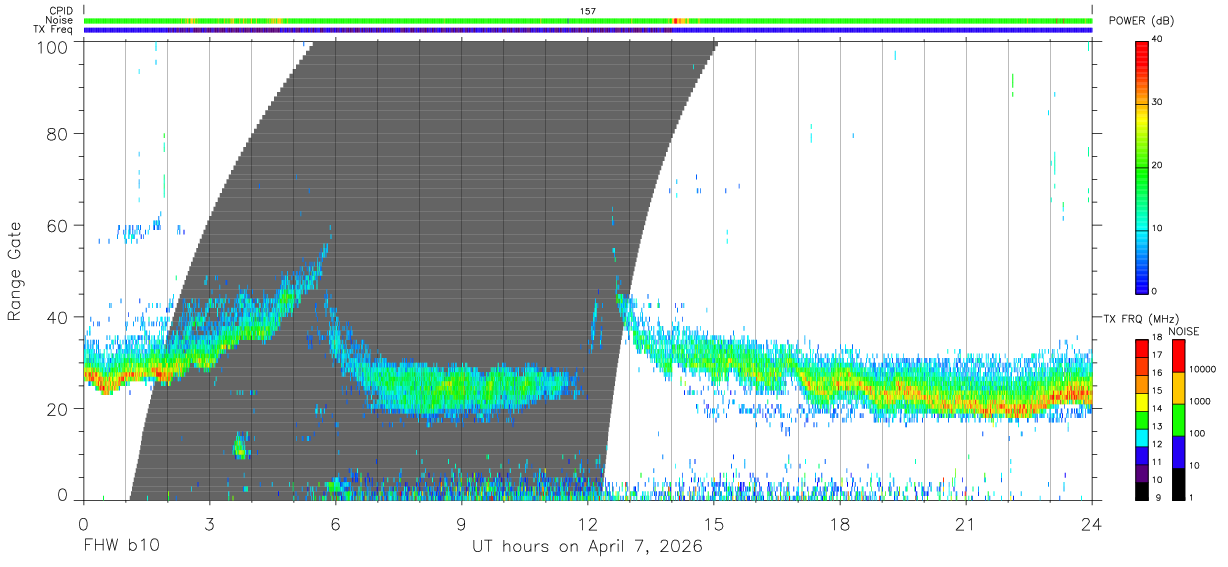Click the NOISE legend title
This screenshot has width=1228, height=567.
pyautogui.click(x=1183, y=331)
